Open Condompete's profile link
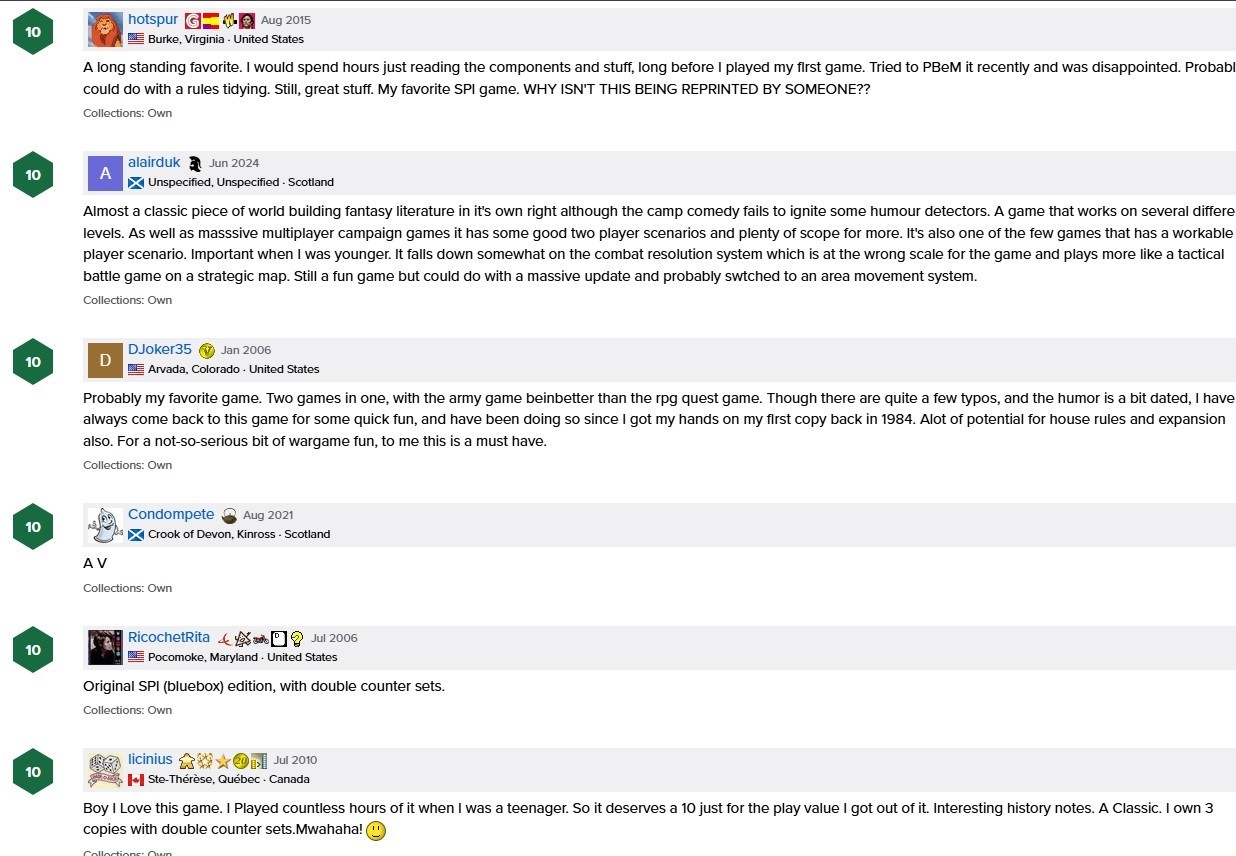Screen dimensions: 1236x856 pos(171,514)
